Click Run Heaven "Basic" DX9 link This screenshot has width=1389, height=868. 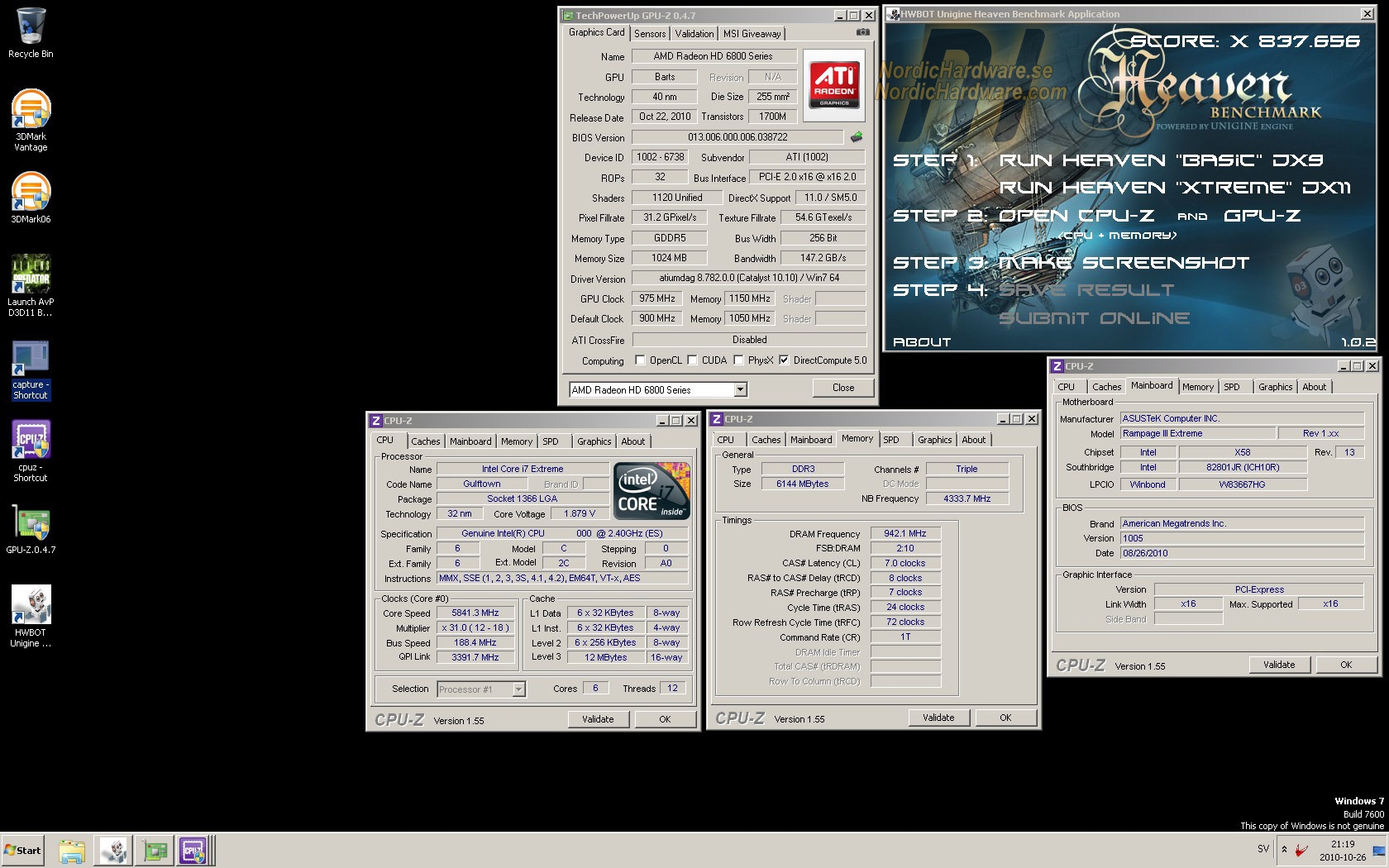[x=1161, y=160]
